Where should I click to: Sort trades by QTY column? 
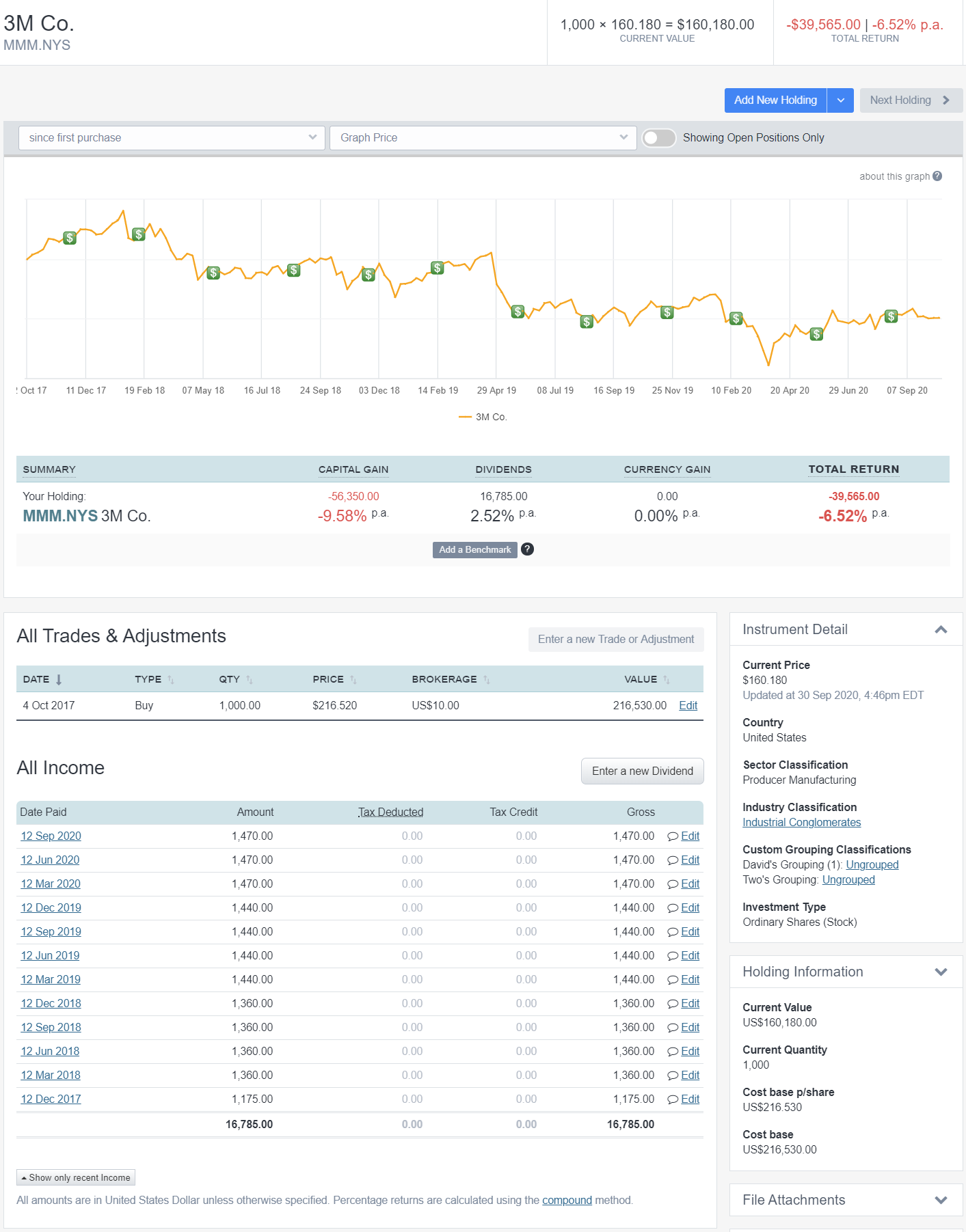click(x=250, y=679)
